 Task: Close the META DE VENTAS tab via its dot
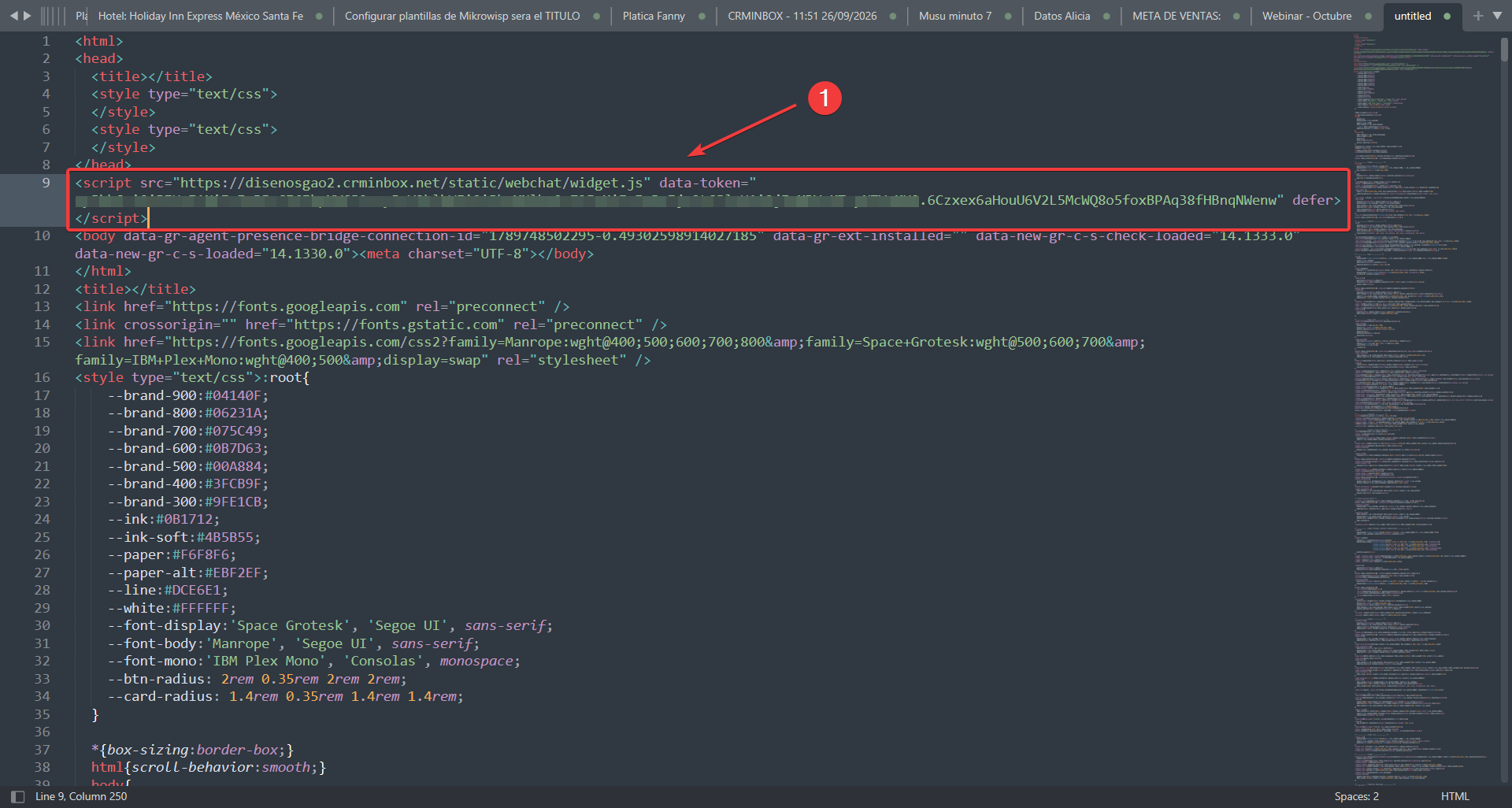(x=1236, y=16)
